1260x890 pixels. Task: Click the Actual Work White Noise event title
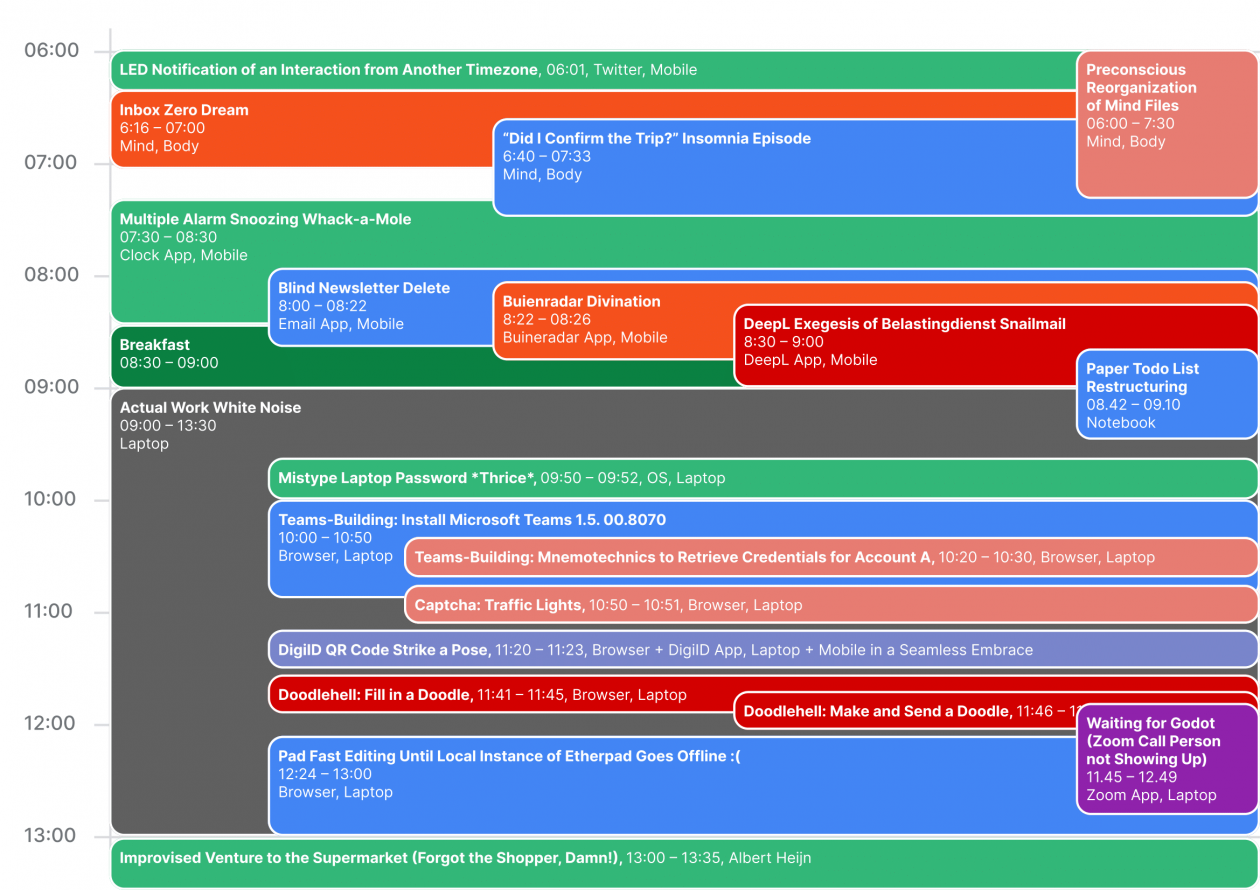[210, 408]
